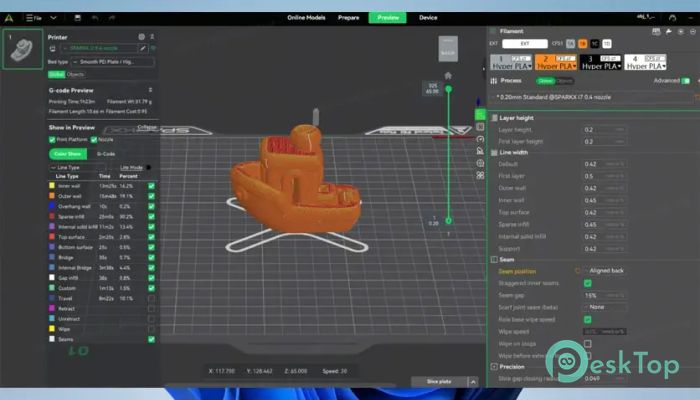
Task: Open the File menu
Action: (x=34, y=18)
